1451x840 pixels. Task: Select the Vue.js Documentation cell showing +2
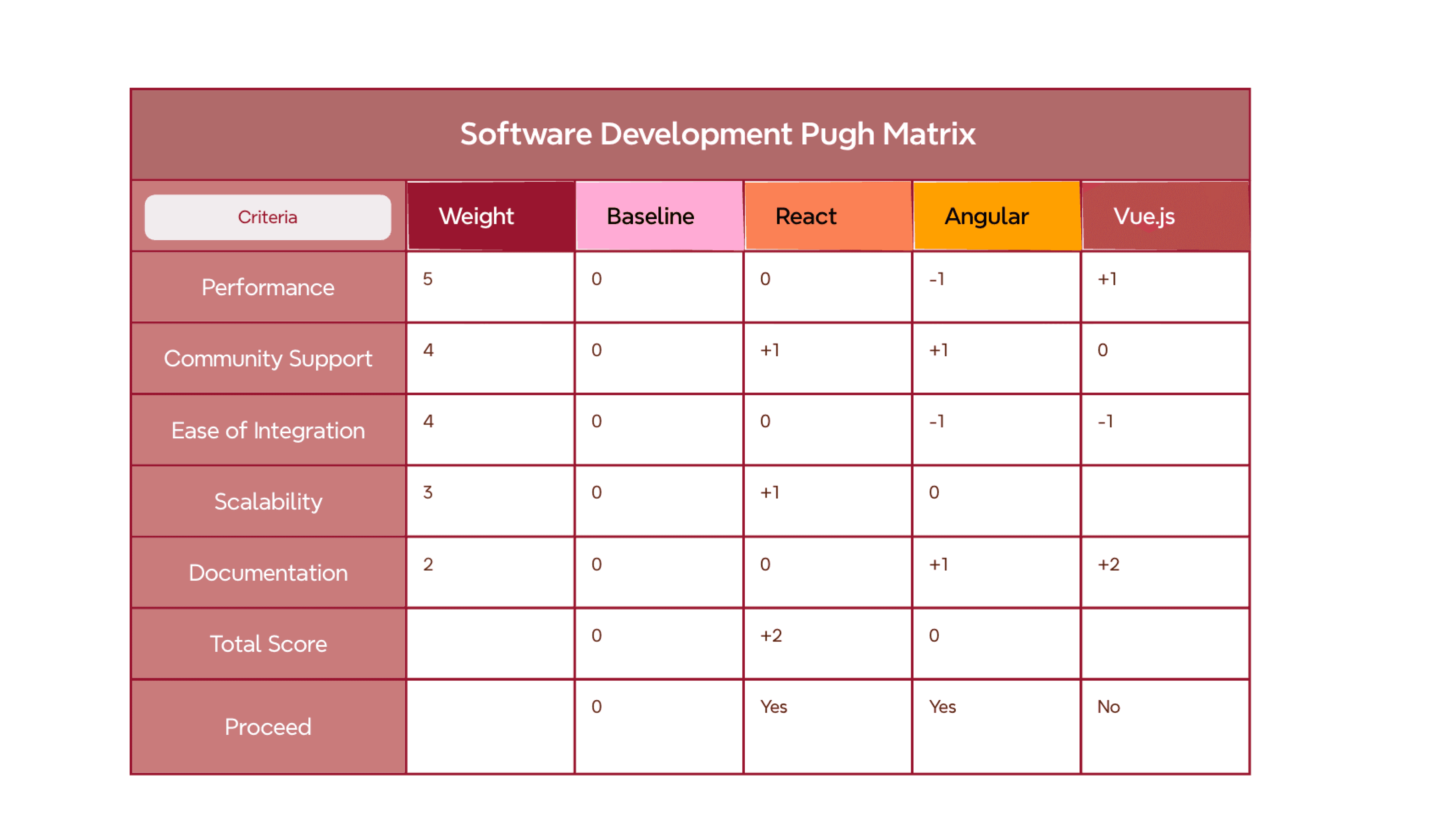click(x=1165, y=573)
